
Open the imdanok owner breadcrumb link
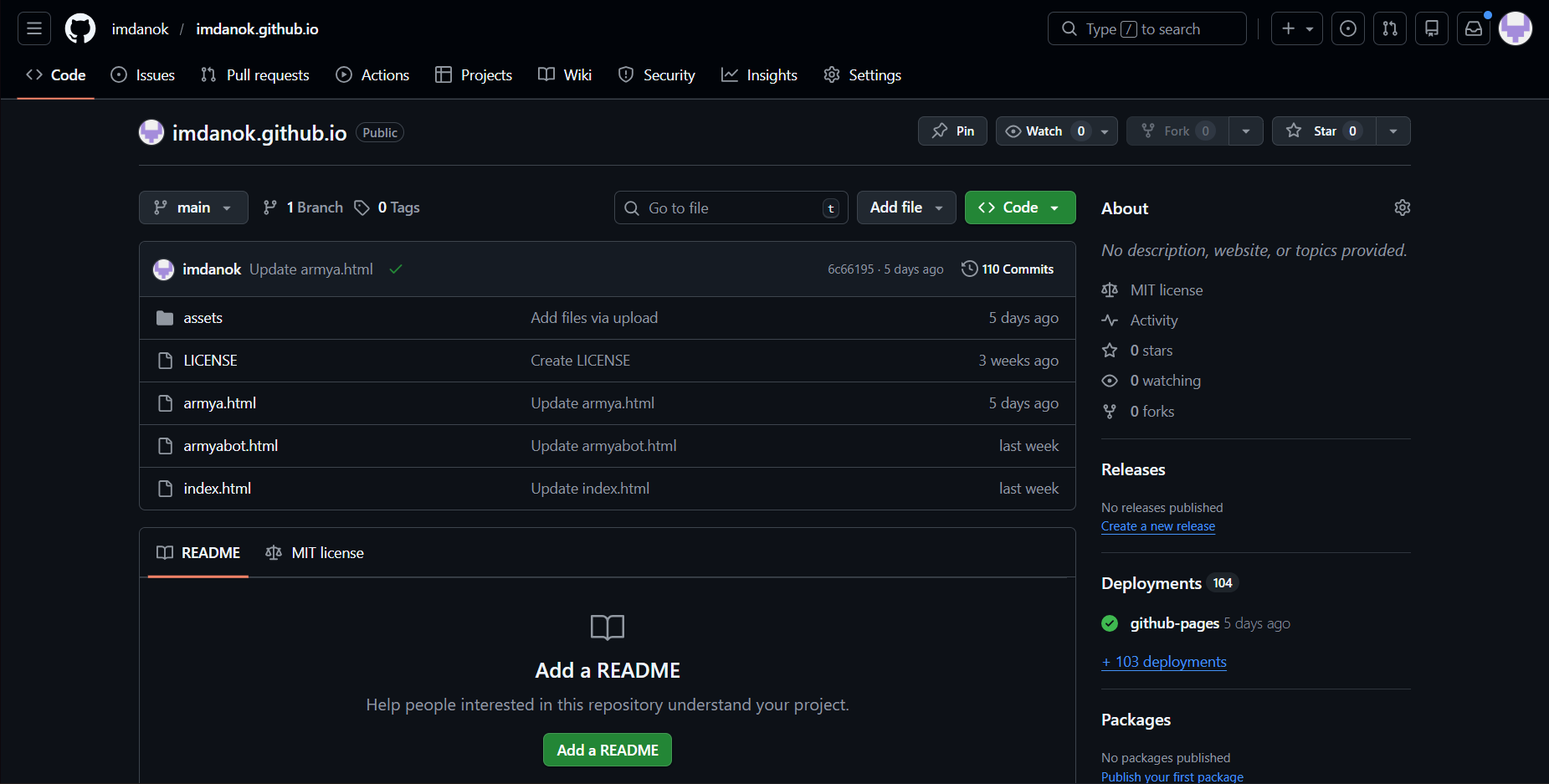click(141, 29)
